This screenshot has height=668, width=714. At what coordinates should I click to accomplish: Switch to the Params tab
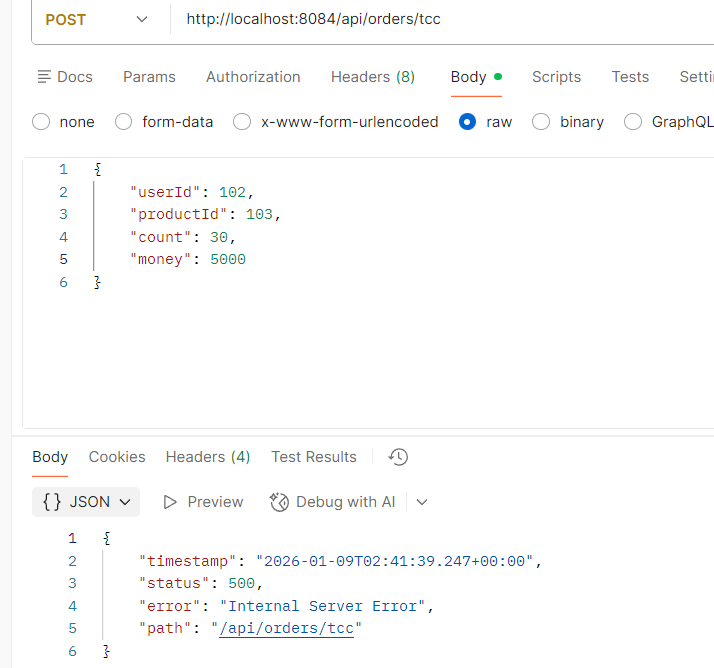click(149, 77)
